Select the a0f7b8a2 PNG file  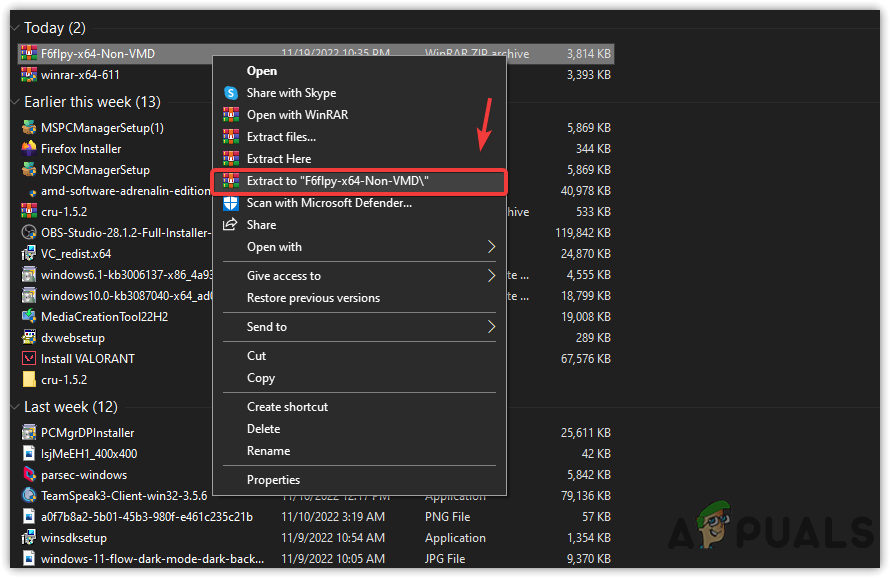point(28,516)
